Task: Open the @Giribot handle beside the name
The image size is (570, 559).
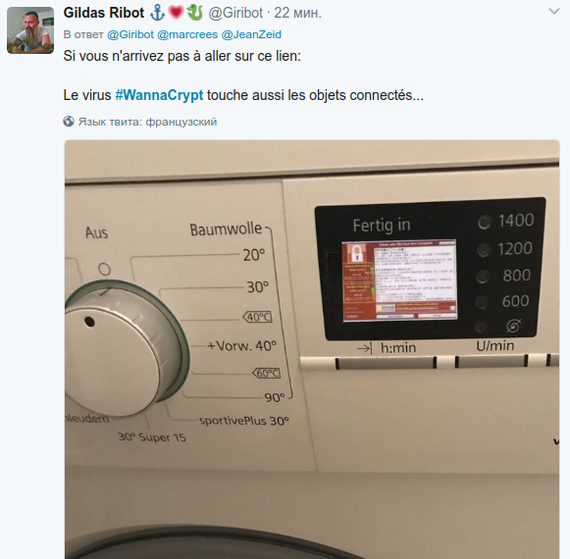Action: (235, 13)
